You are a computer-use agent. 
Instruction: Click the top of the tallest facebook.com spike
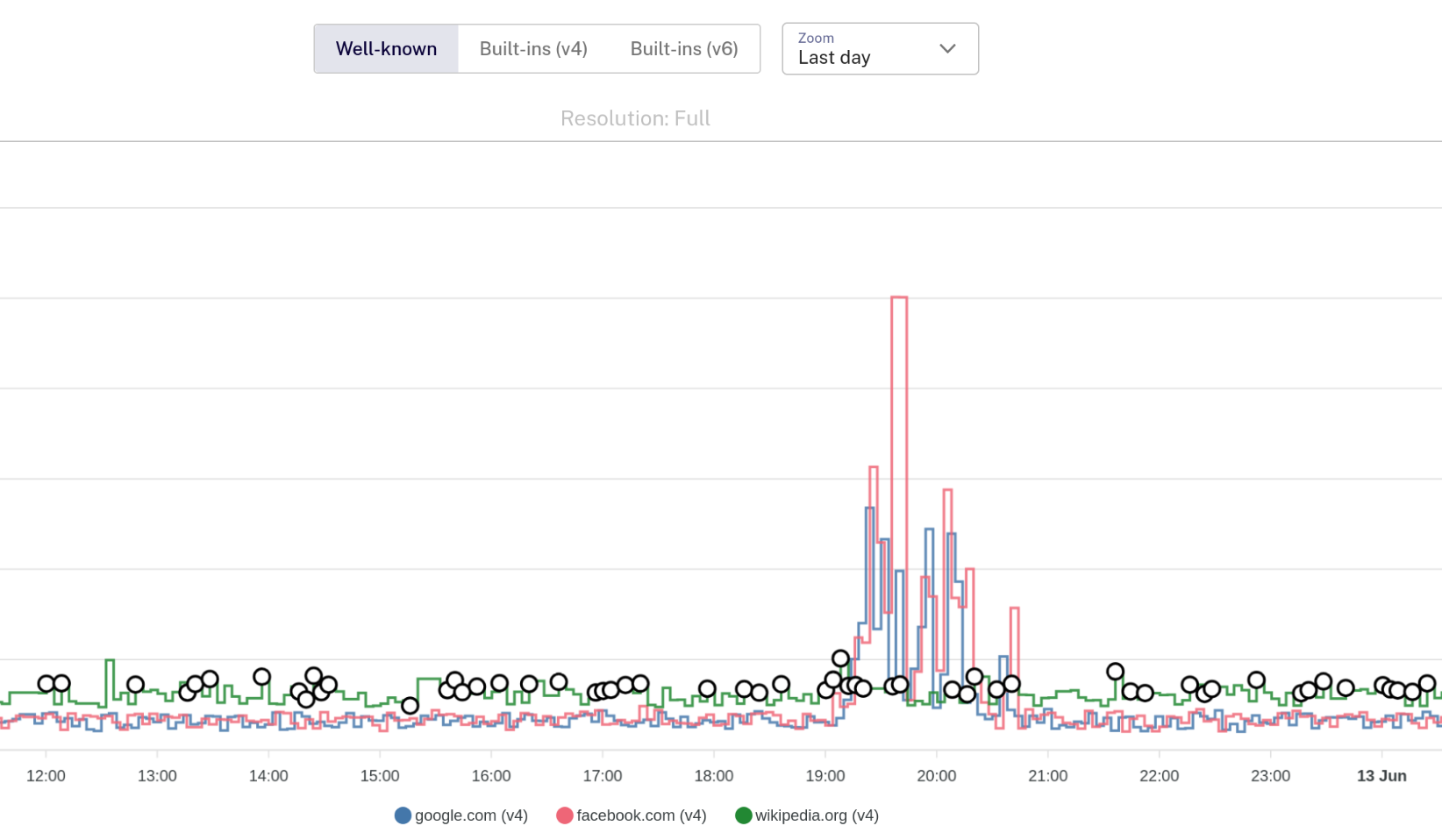[899, 299]
